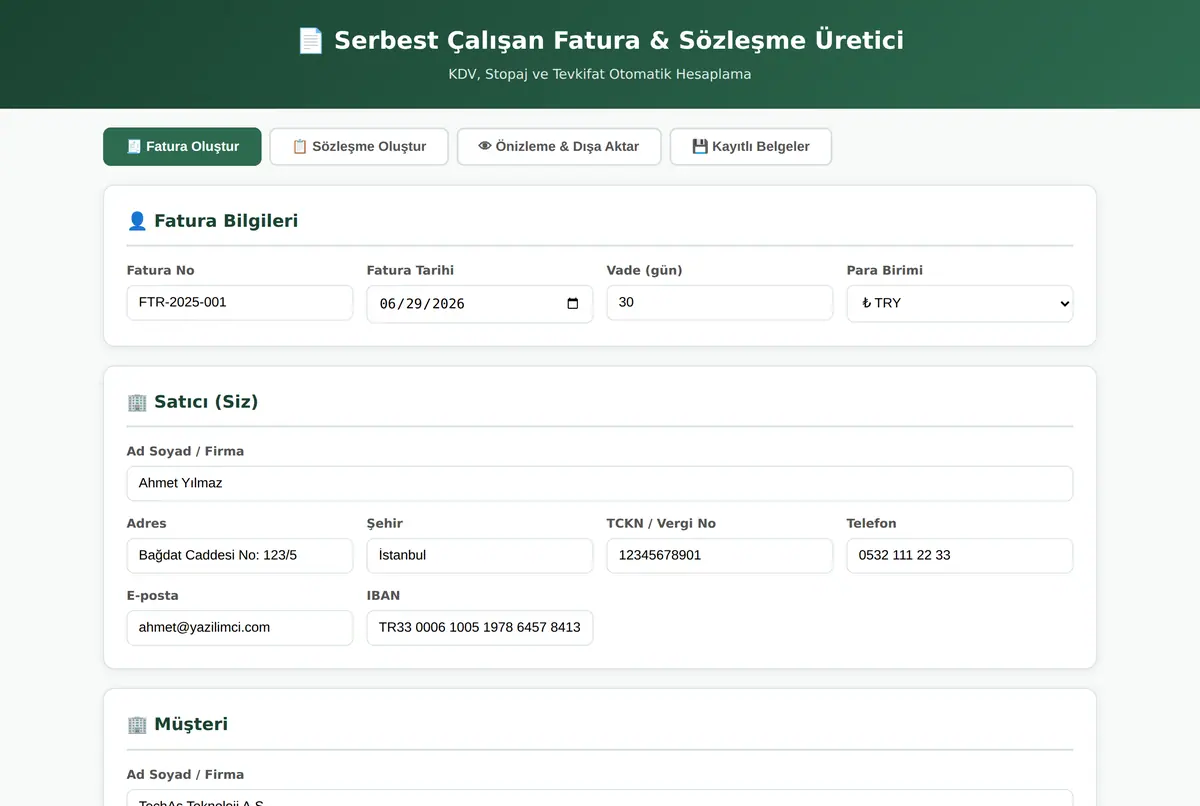Image resolution: width=1200 pixels, height=806 pixels.
Task: Click the Adres field with Bağdat Caddesi
Action: coord(240,556)
